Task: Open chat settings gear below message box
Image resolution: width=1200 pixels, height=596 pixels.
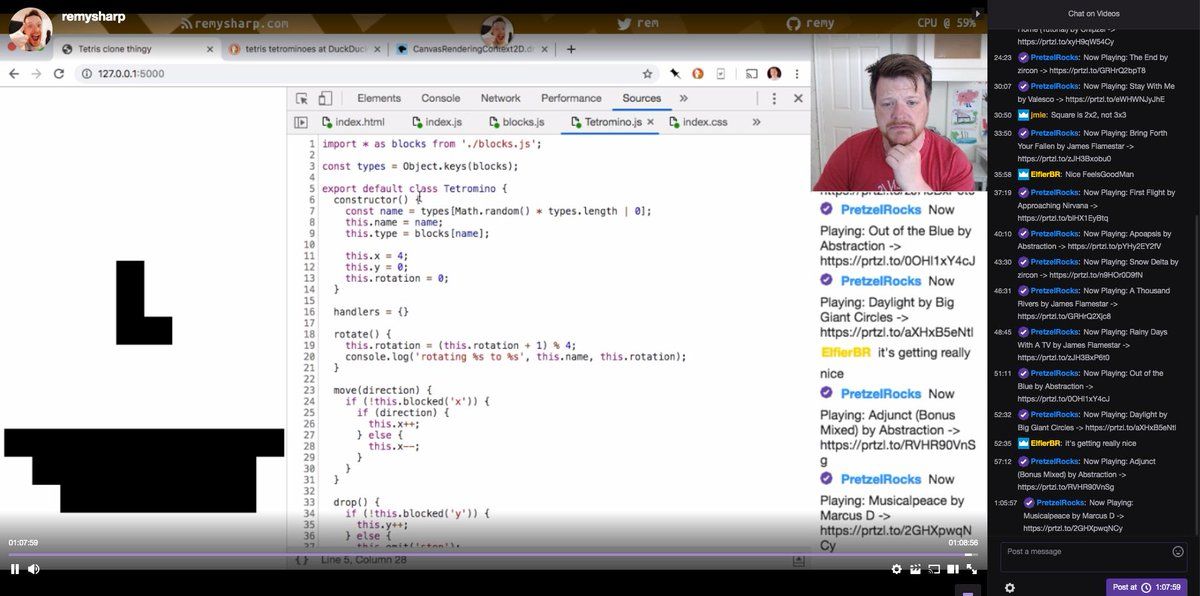Action: point(1009,588)
